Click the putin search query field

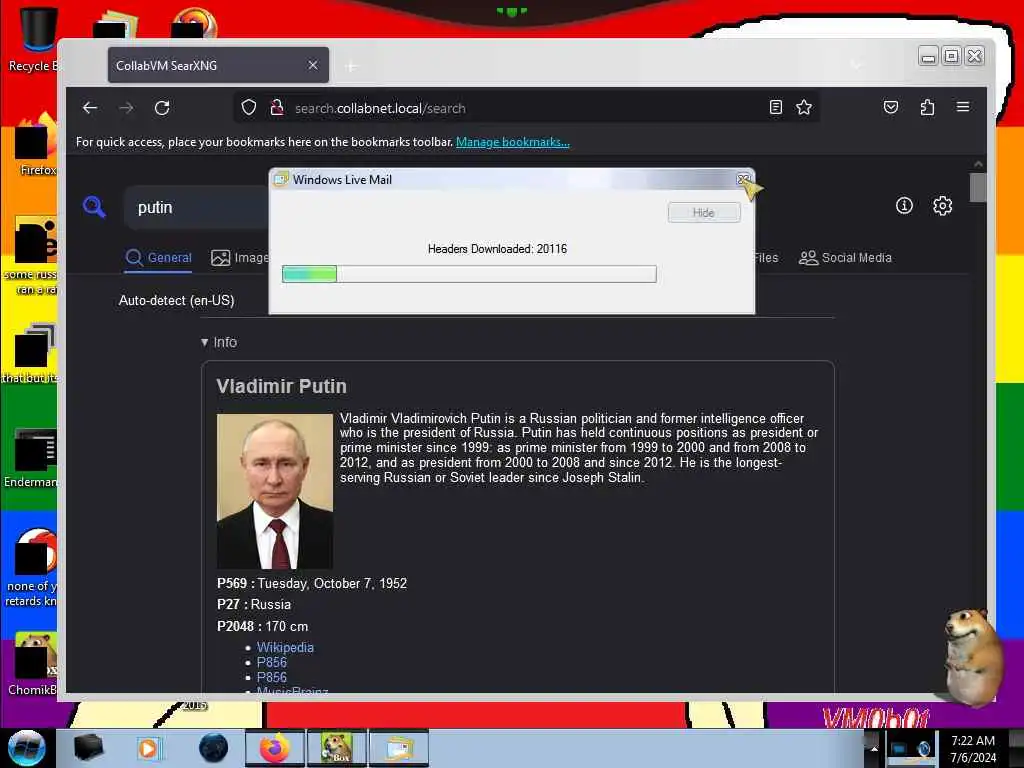[196, 208]
